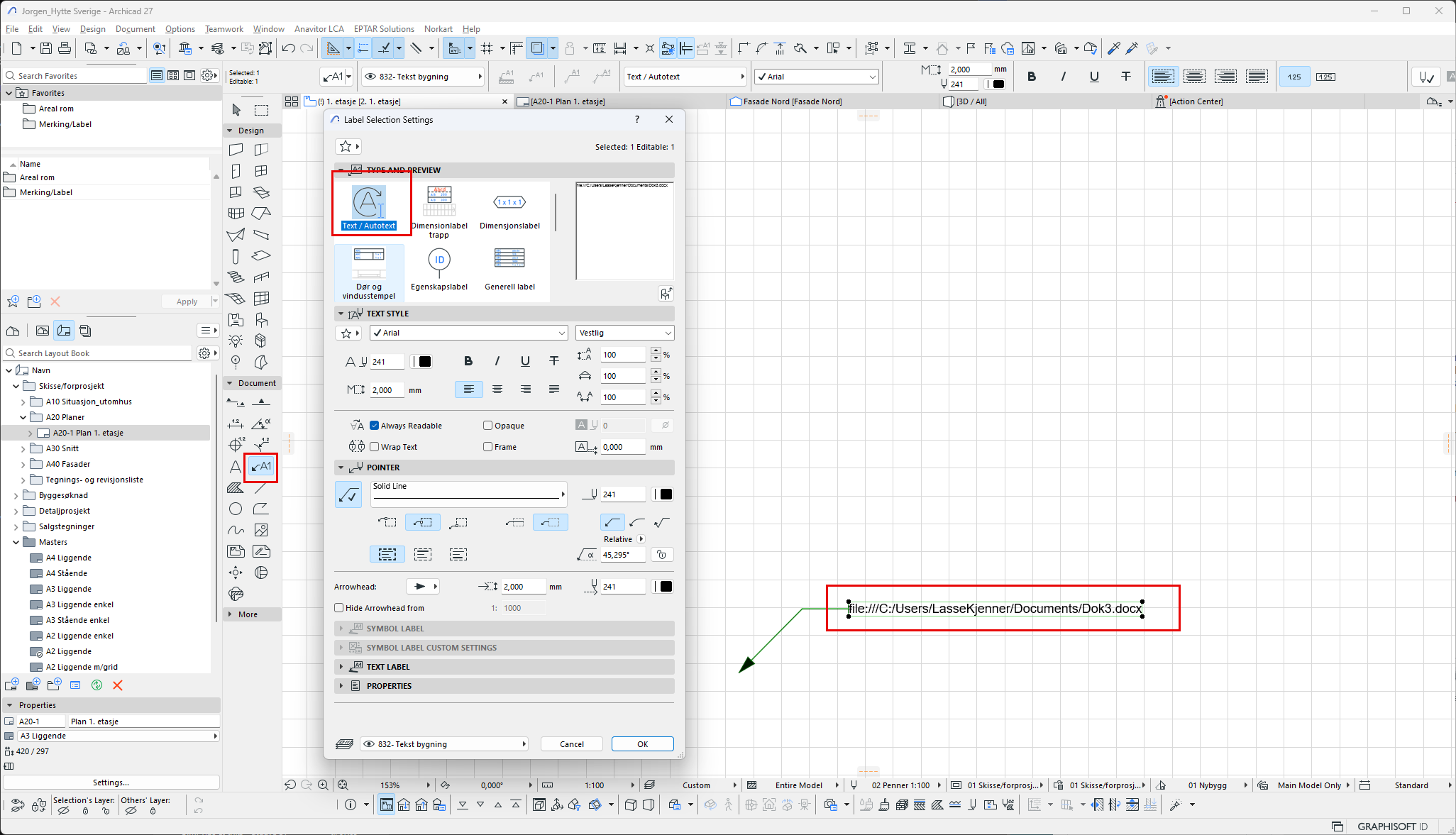This screenshot has width=1456, height=835.
Task: Disable the Always Readable checkbox
Action: [375, 426]
